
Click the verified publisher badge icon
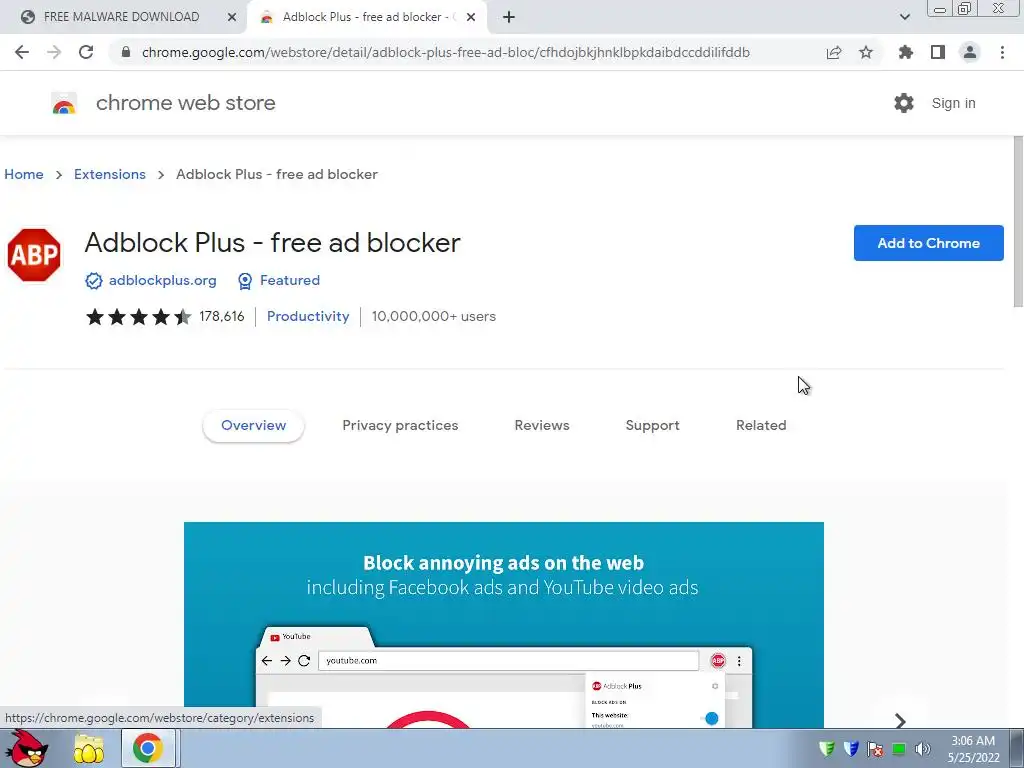pyautogui.click(x=94, y=281)
